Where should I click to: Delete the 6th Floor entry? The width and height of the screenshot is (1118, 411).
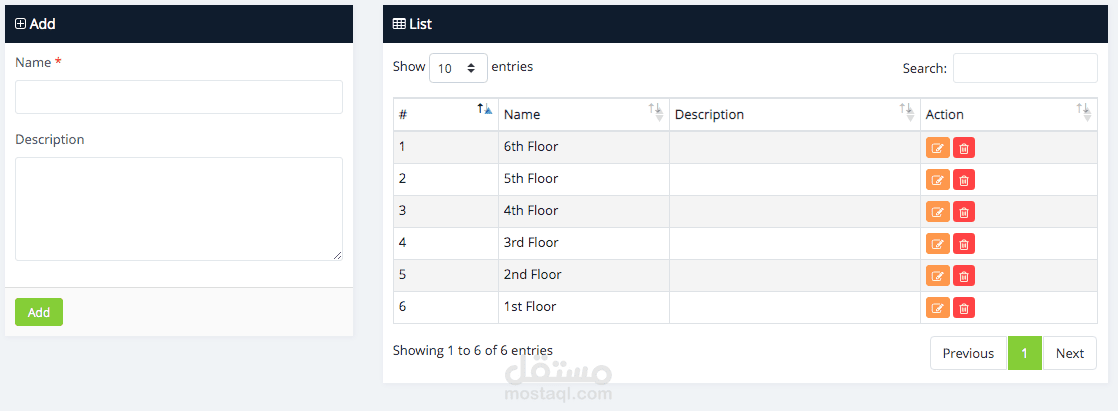pos(964,148)
